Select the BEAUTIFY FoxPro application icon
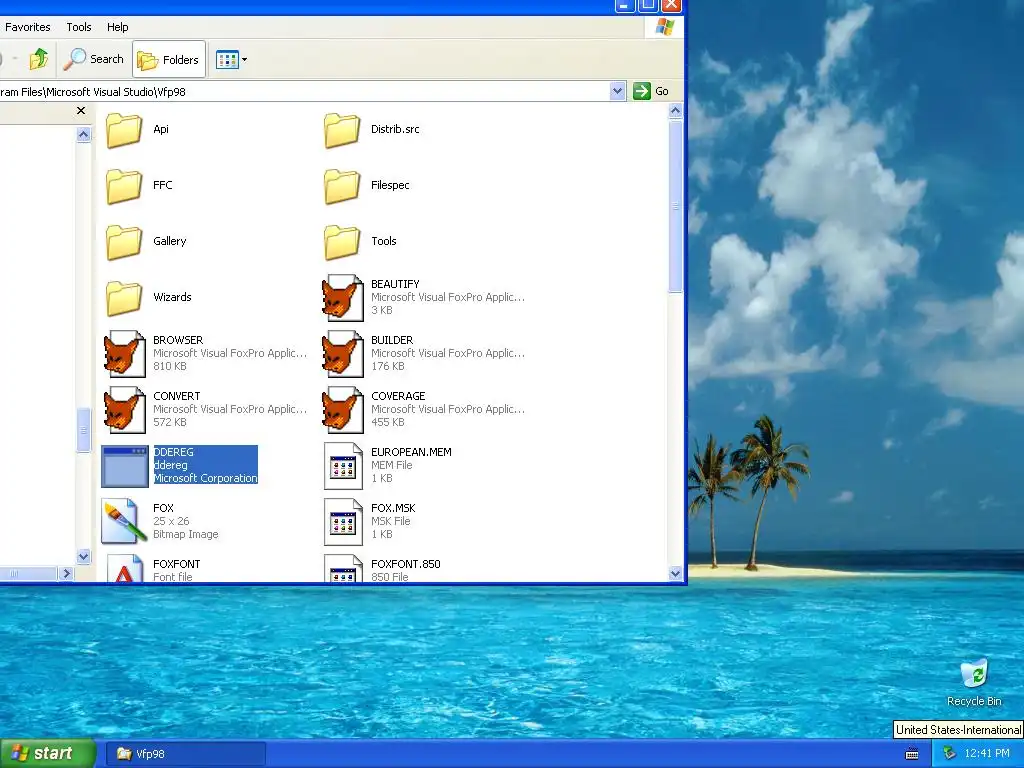The height and width of the screenshot is (768, 1024). [343, 298]
